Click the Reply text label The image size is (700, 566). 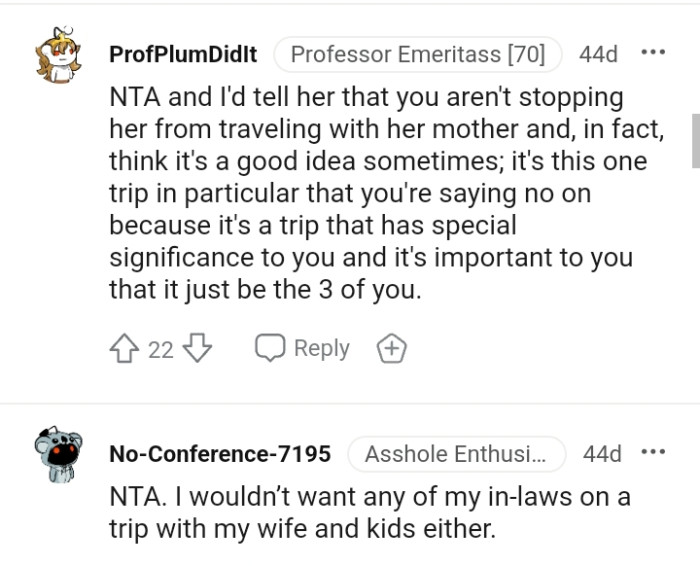tap(321, 348)
